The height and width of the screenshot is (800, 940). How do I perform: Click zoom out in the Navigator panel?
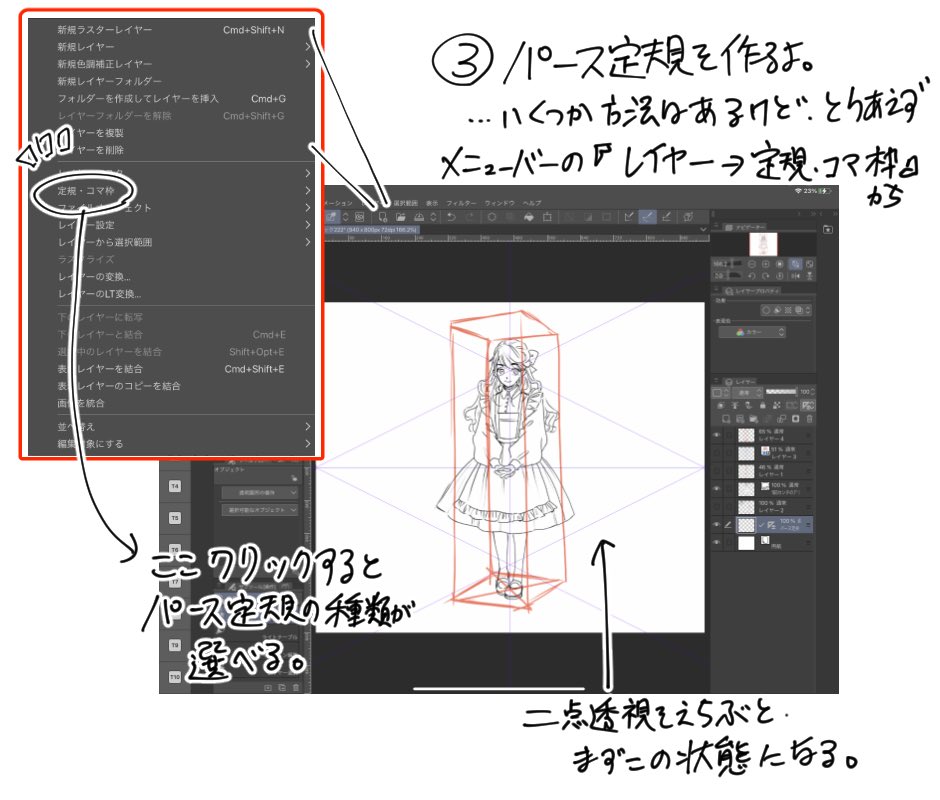752,264
